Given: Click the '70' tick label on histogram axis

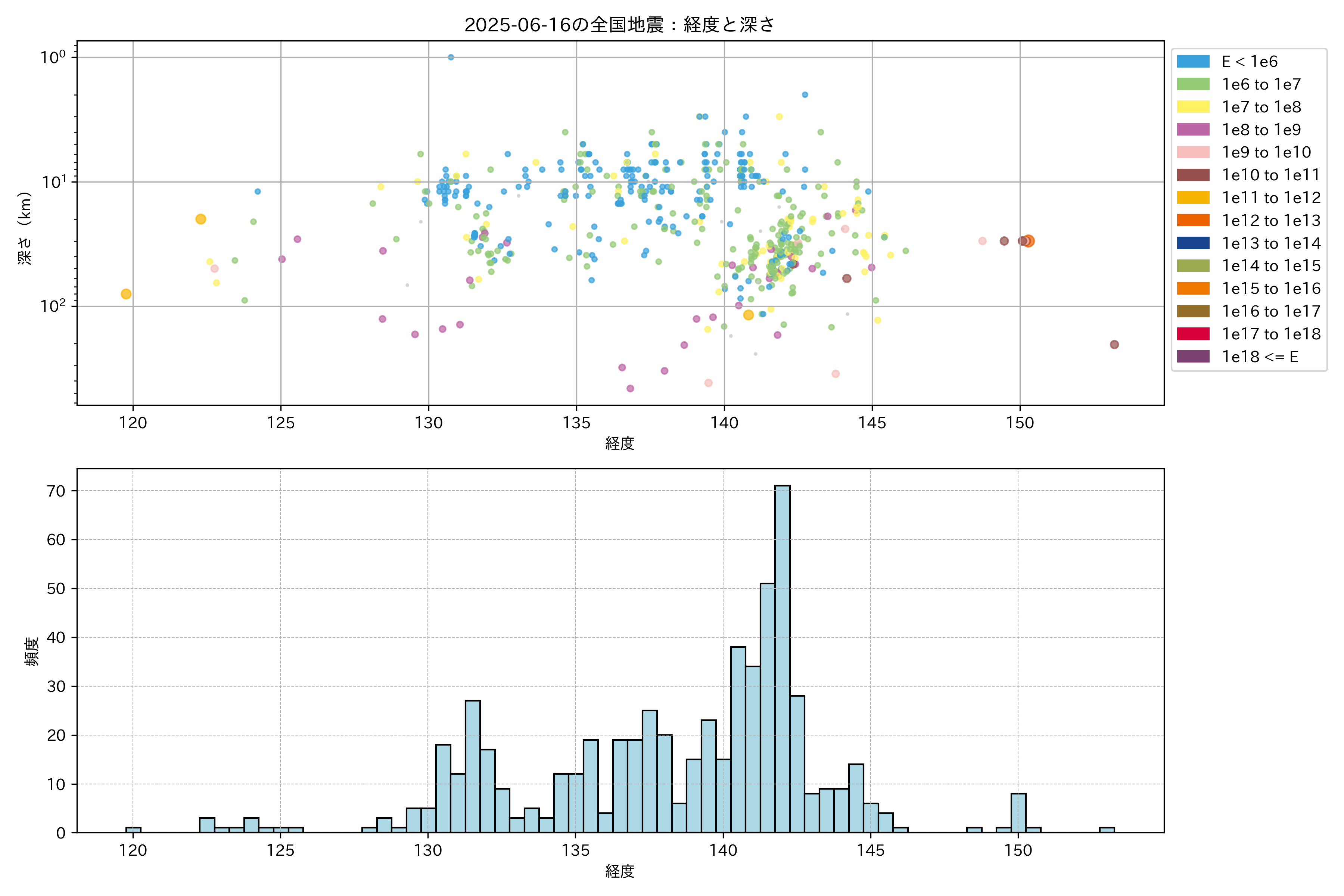Looking at the screenshot, I should [56, 491].
